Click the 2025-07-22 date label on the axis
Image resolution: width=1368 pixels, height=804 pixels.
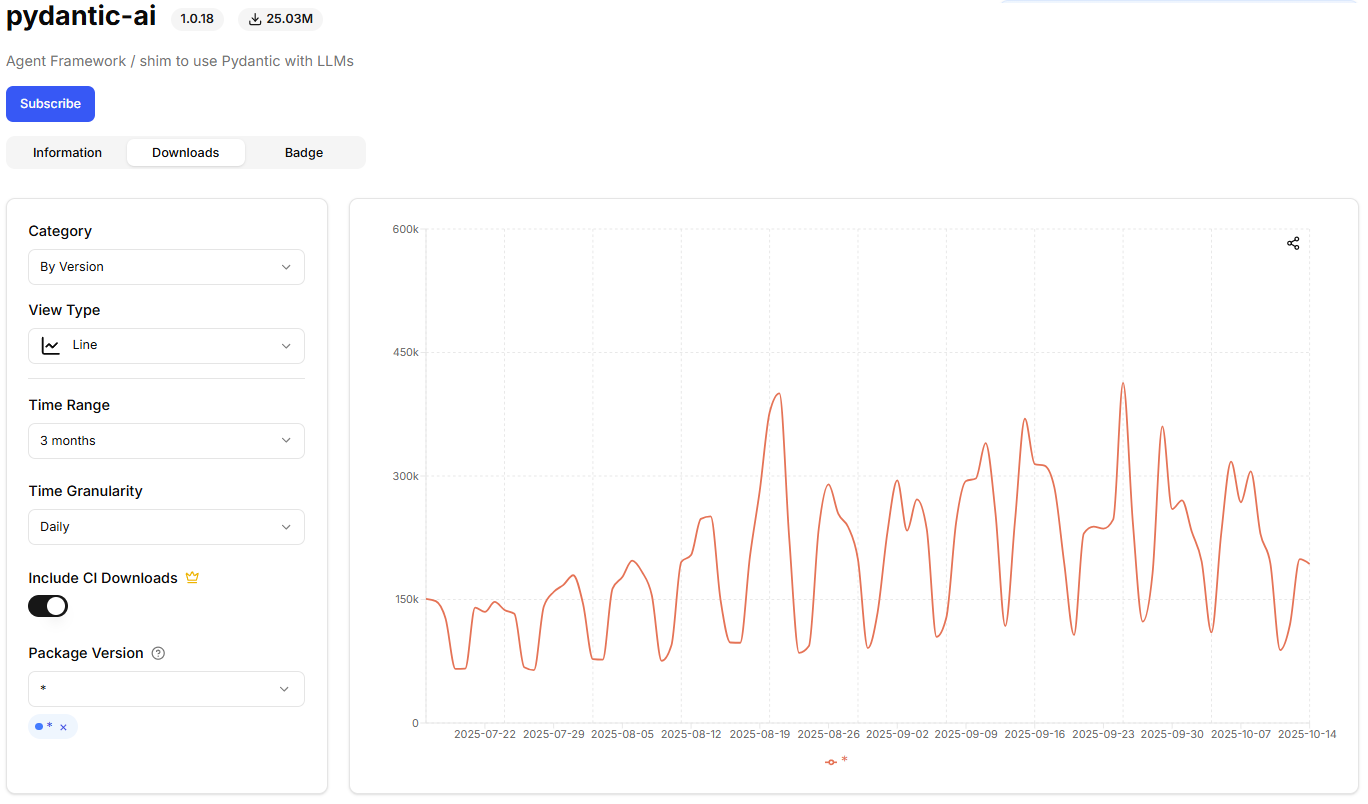(x=485, y=734)
